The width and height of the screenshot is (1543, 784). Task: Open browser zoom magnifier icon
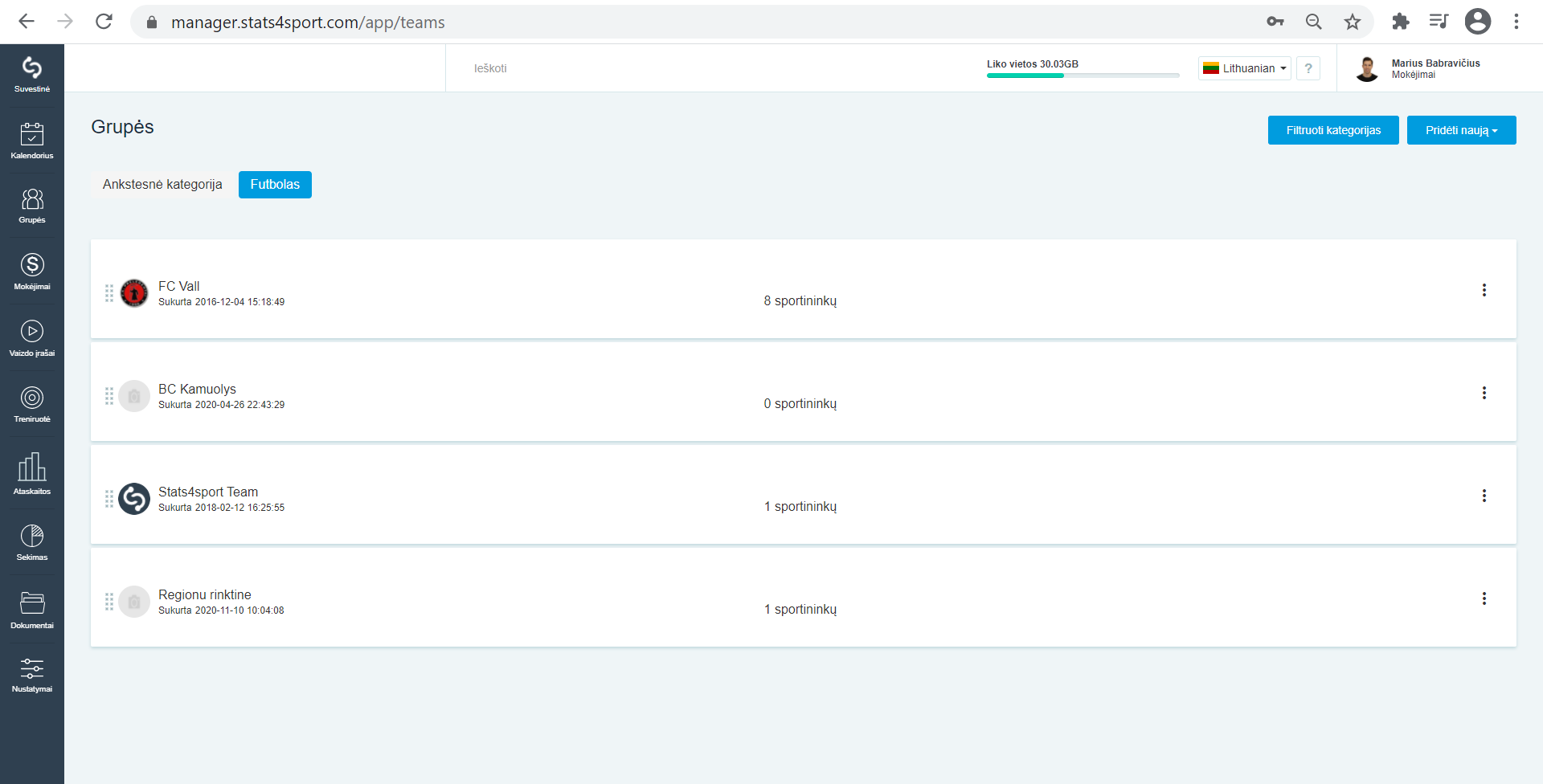(1314, 22)
